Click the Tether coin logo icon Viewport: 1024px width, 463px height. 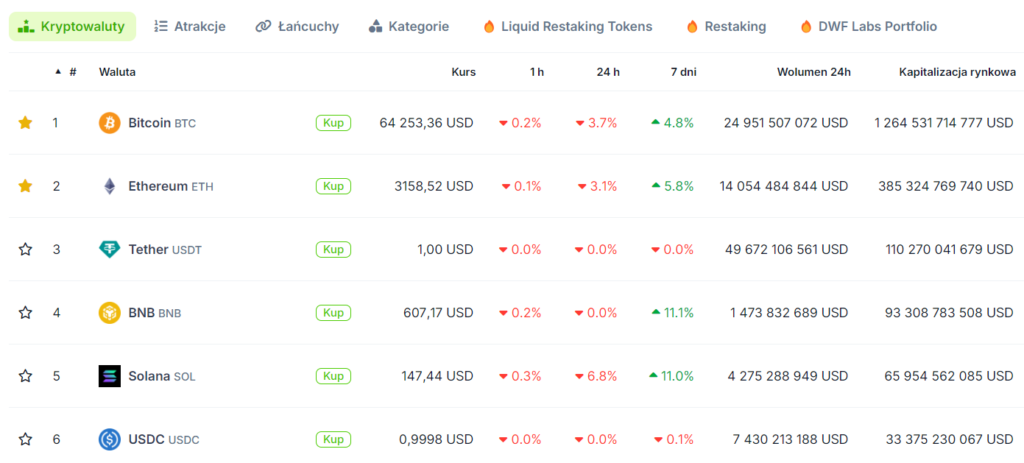(109, 249)
